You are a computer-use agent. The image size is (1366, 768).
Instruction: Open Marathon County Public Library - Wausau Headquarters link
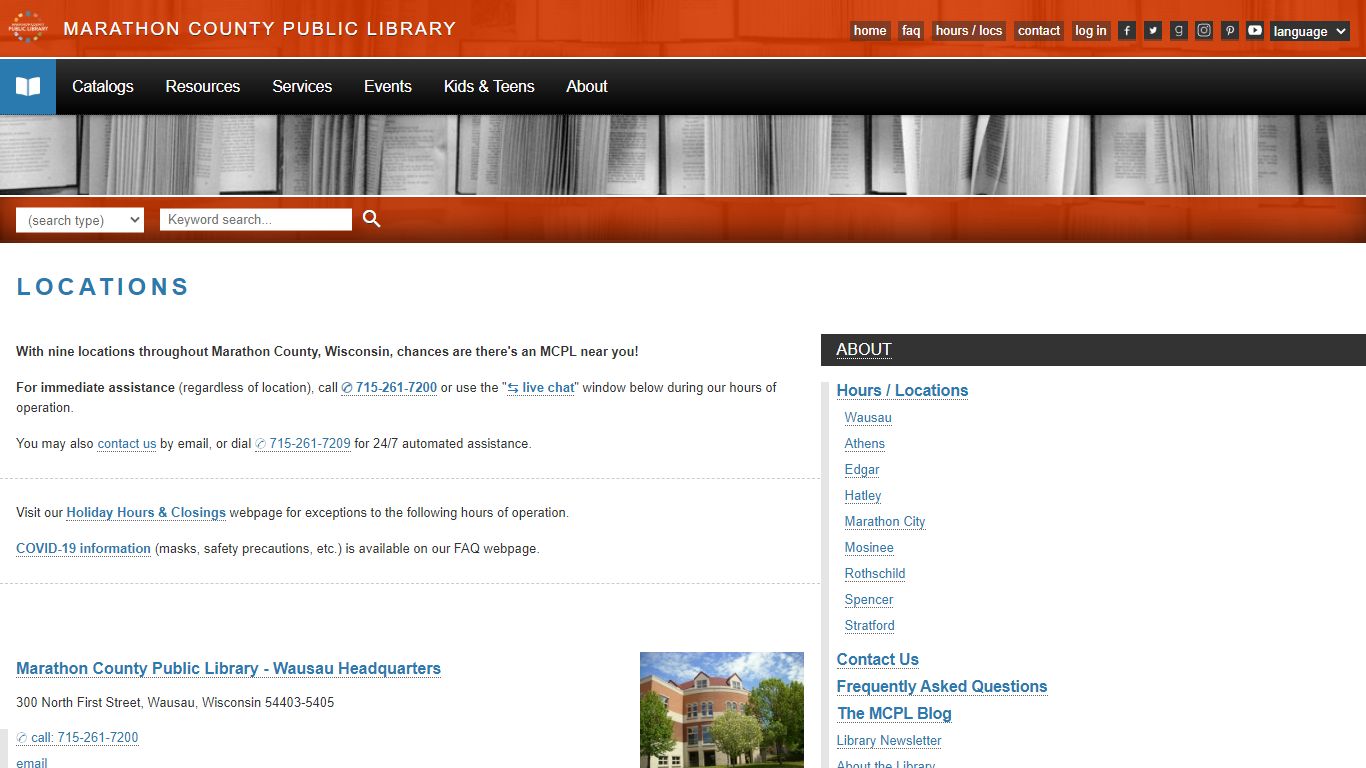[228, 669]
